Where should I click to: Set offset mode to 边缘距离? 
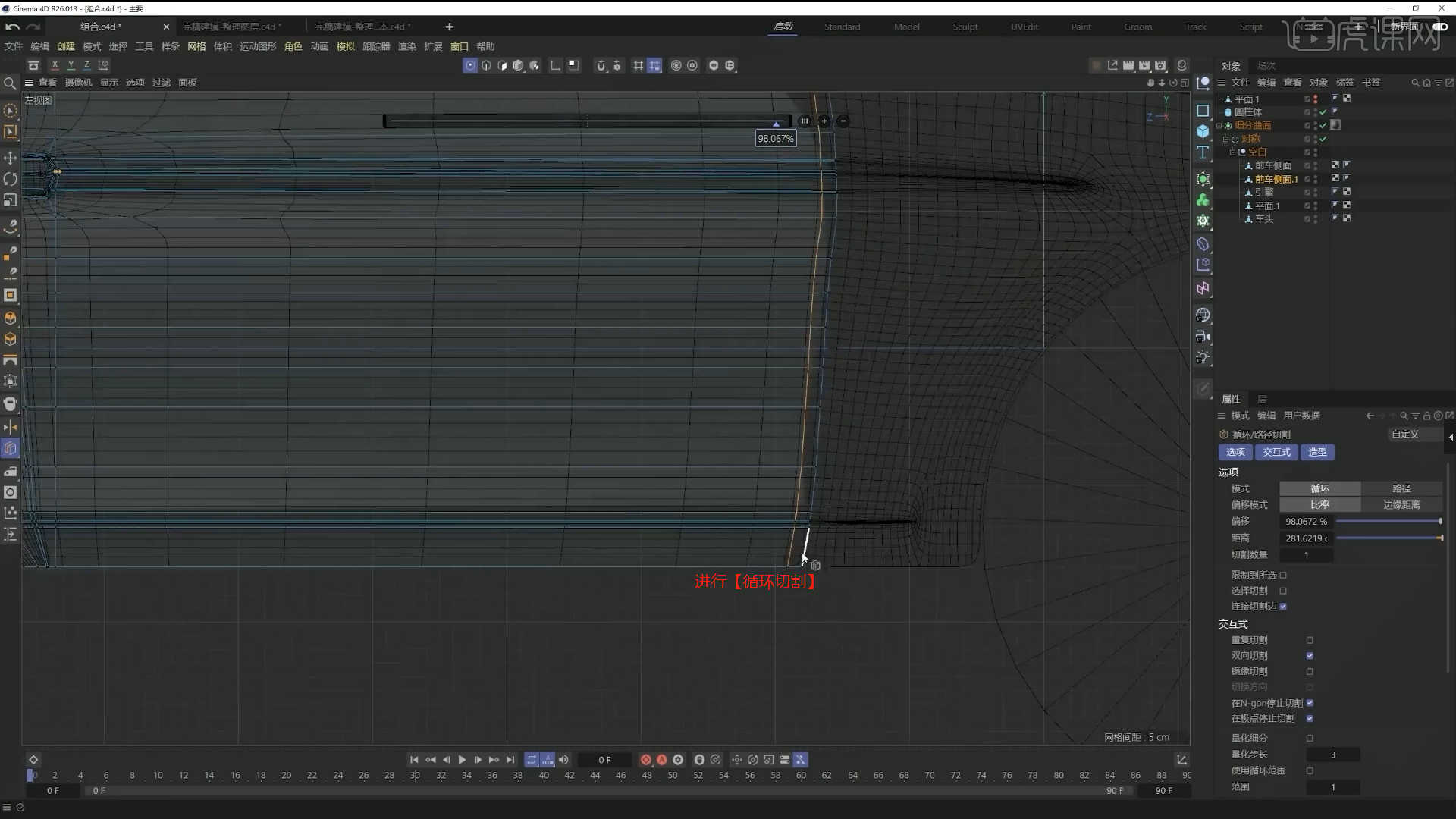click(x=1401, y=504)
